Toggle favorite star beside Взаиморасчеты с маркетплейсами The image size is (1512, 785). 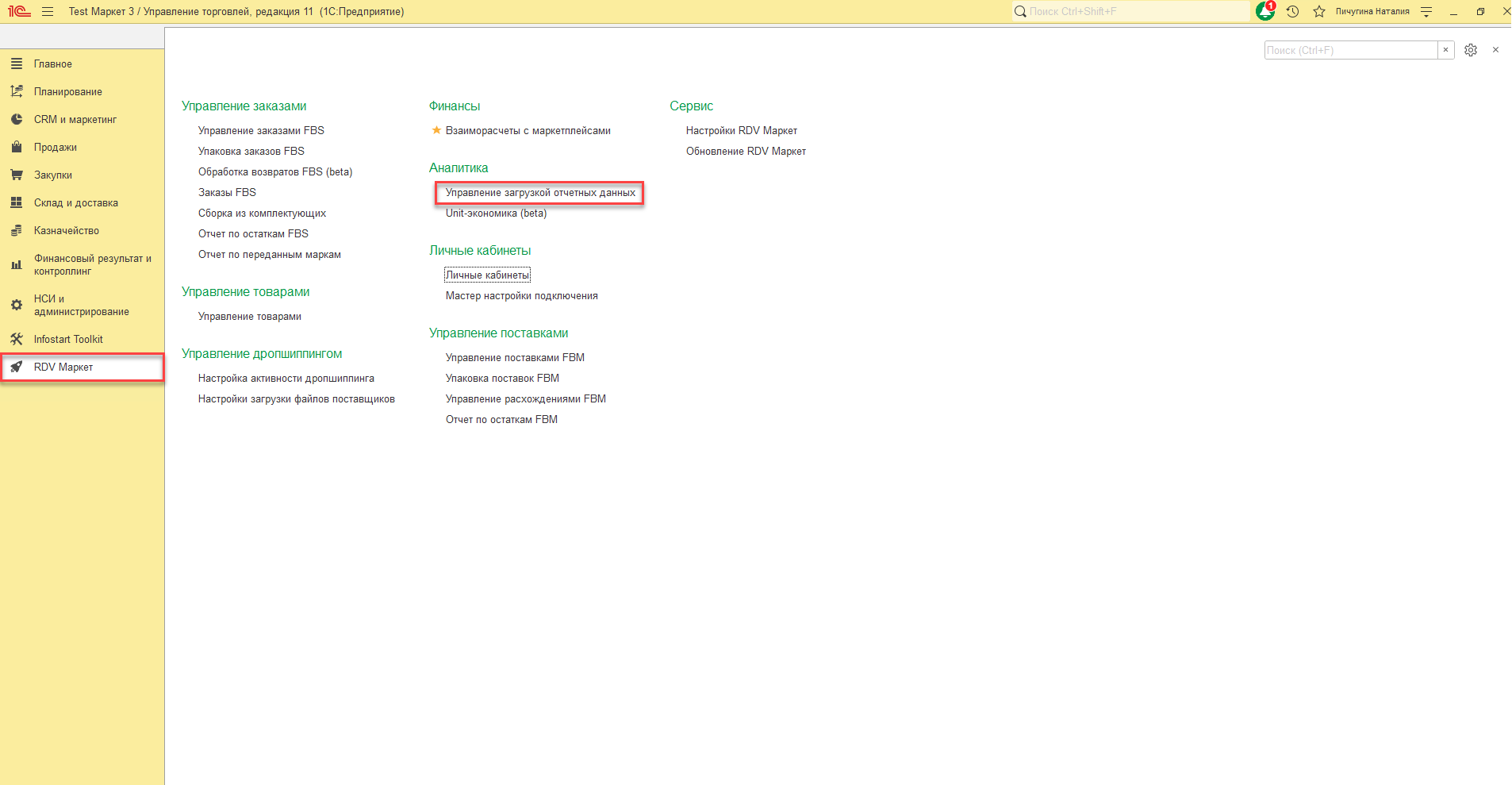click(x=436, y=130)
